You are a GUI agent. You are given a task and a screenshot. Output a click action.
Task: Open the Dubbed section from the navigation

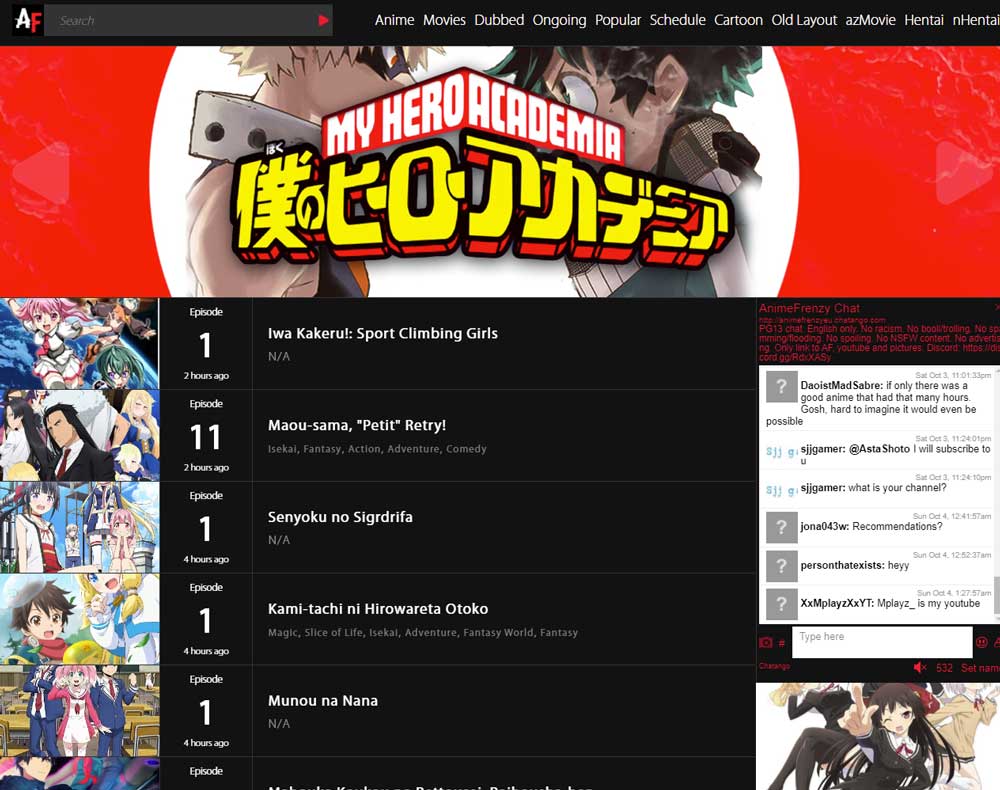499,20
